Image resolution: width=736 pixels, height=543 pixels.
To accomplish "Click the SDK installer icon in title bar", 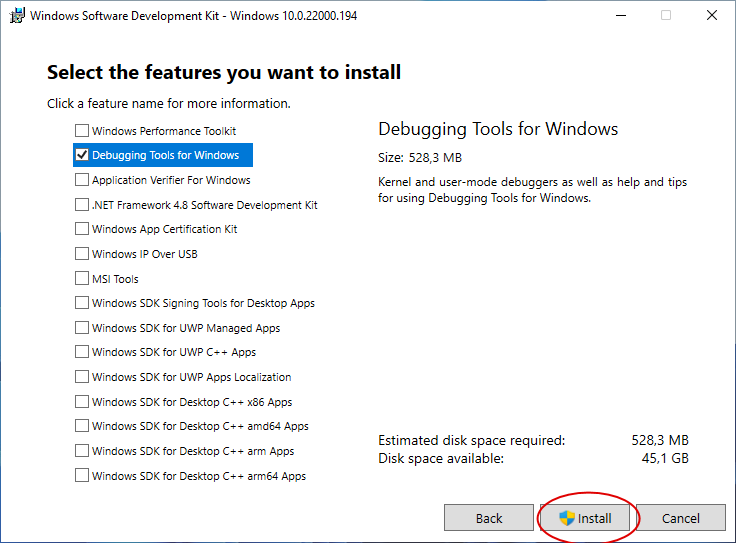I will click(17, 15).
